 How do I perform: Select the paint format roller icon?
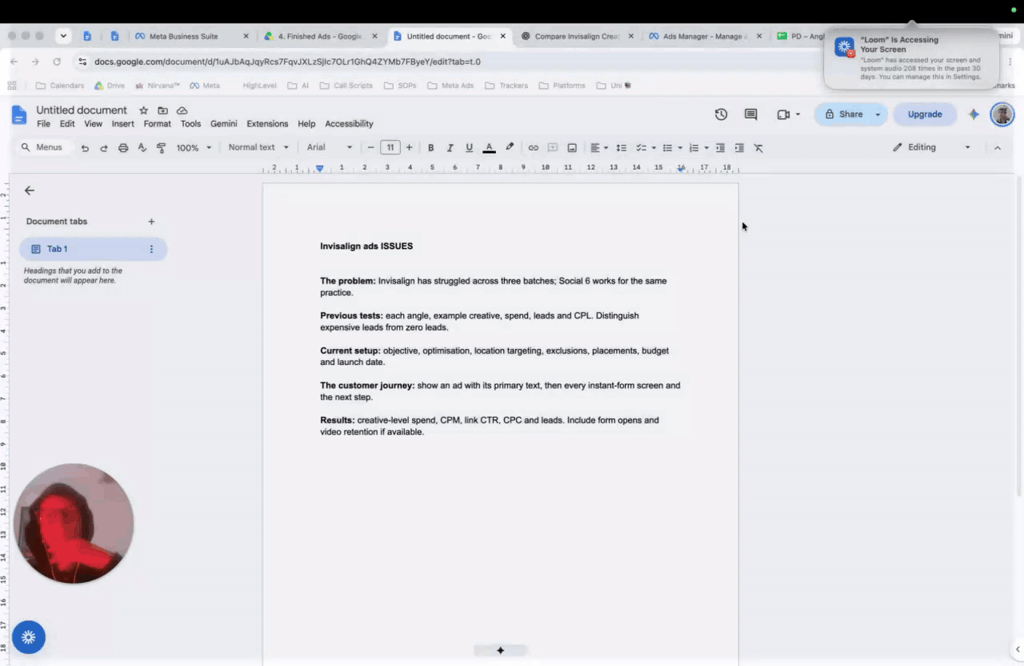click(161, 148)
